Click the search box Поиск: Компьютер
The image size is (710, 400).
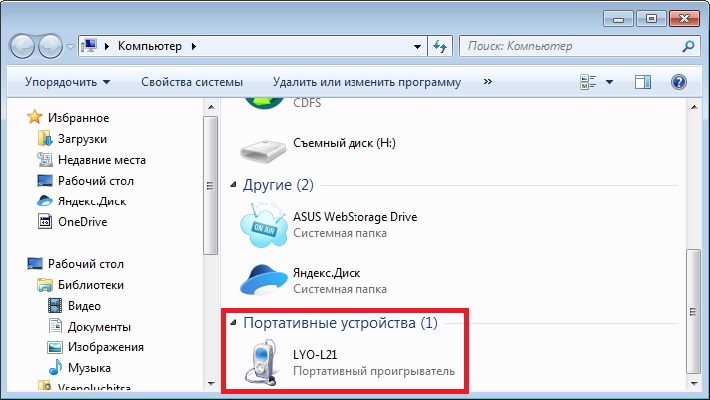pyautogui.click(x=570, y=46)
